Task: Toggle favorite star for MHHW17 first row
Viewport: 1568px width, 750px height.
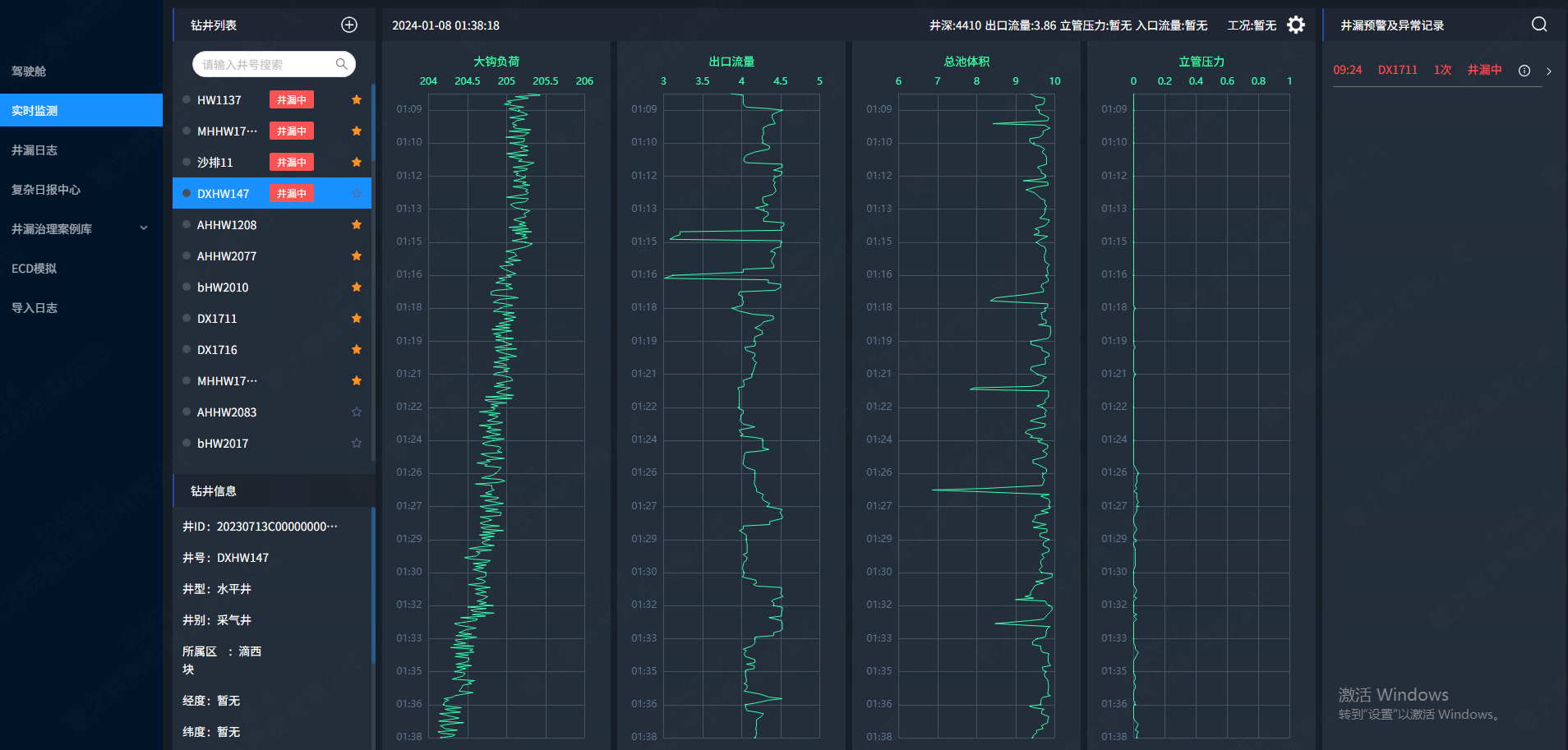Action: coord(357,131)
